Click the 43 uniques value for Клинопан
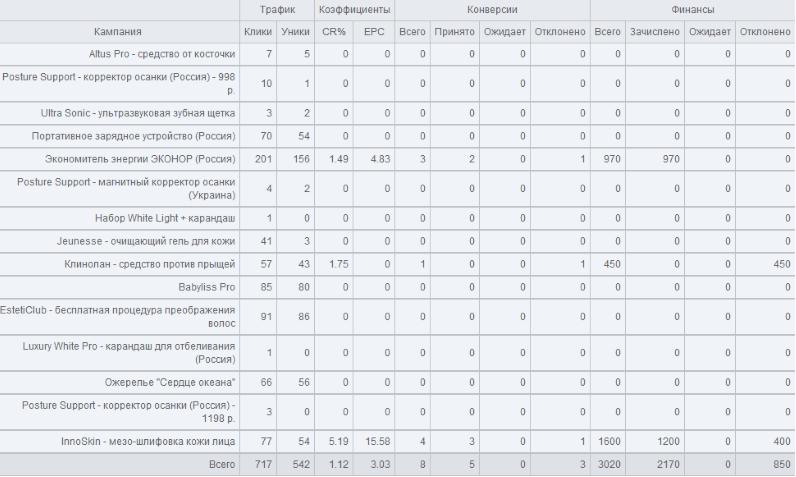The width and height of the screenshot is (796, 477). pyautogui.click(x=304, y=264)
